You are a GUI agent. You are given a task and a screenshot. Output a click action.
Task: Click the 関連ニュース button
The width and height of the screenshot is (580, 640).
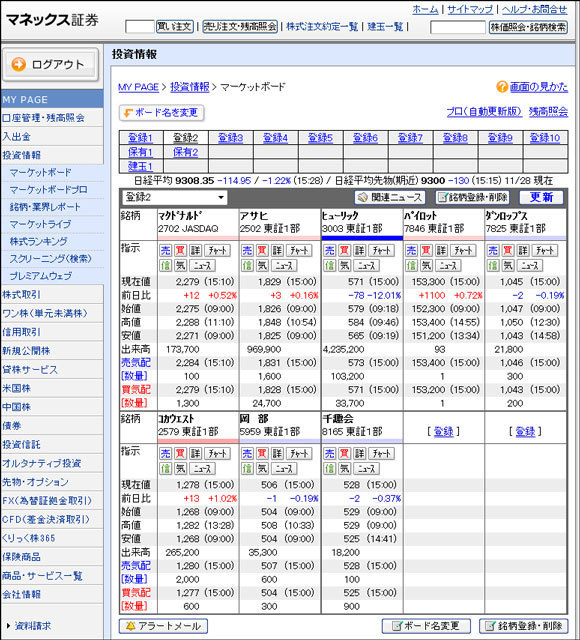(390, 198)
